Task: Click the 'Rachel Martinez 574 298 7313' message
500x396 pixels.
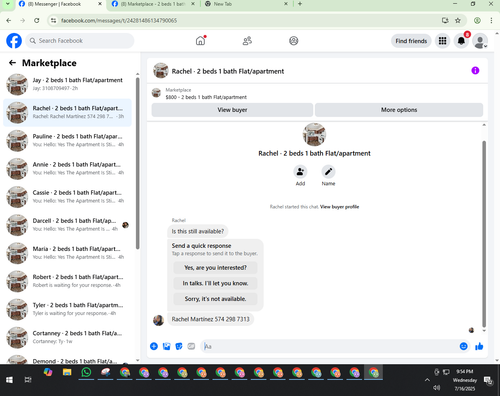Action: tap(210, 319)
